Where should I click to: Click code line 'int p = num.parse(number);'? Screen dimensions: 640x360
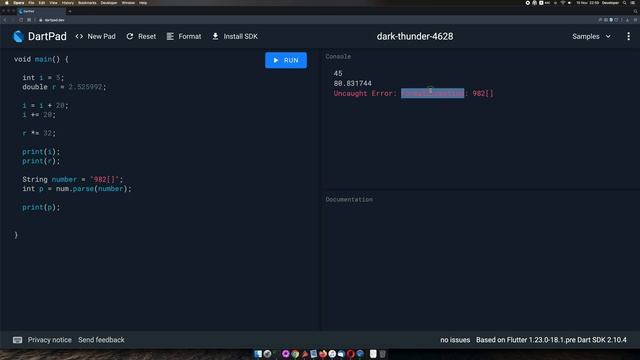click(x=77, y=189)
